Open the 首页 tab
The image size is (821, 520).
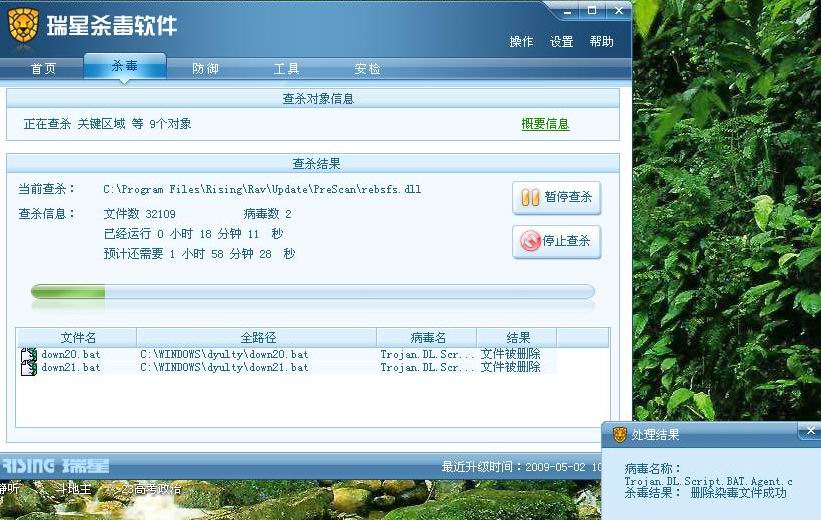[x=43, y=69]
